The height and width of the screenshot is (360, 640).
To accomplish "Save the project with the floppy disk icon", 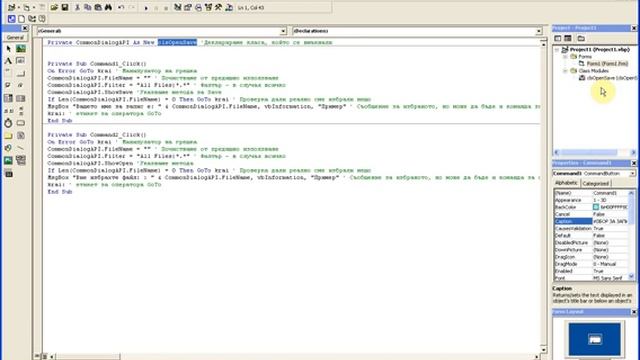I will [x=64, y=7].
